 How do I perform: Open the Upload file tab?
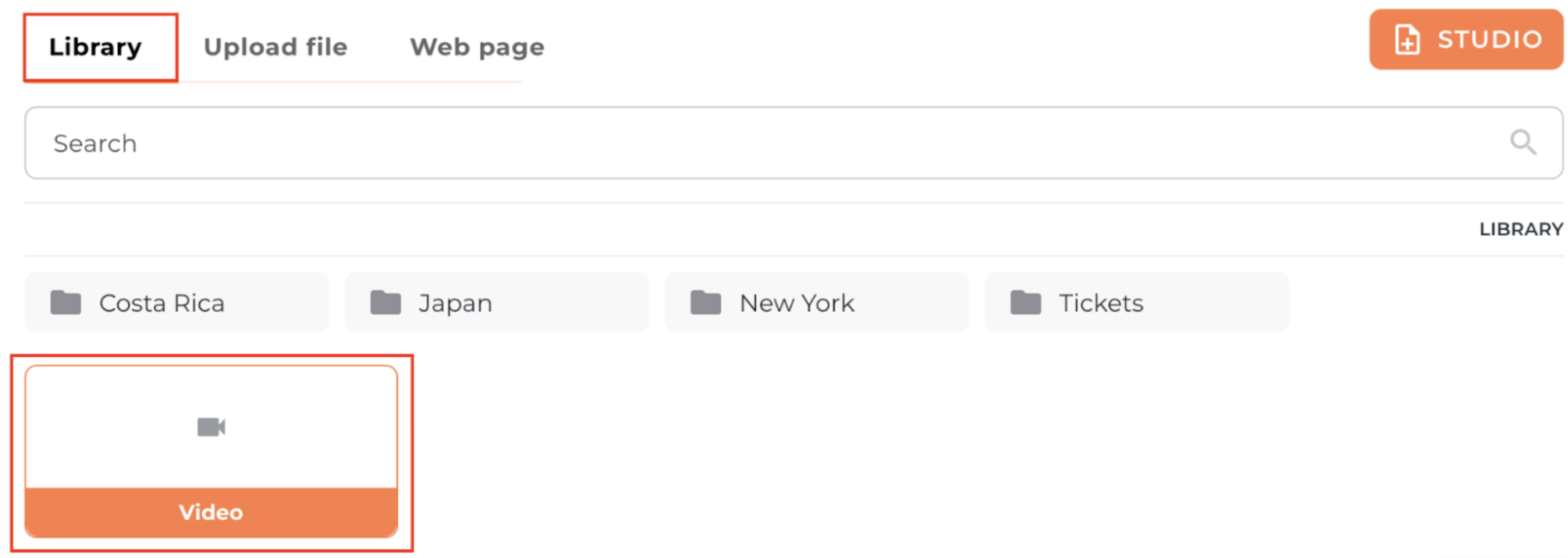click(276, 47)
